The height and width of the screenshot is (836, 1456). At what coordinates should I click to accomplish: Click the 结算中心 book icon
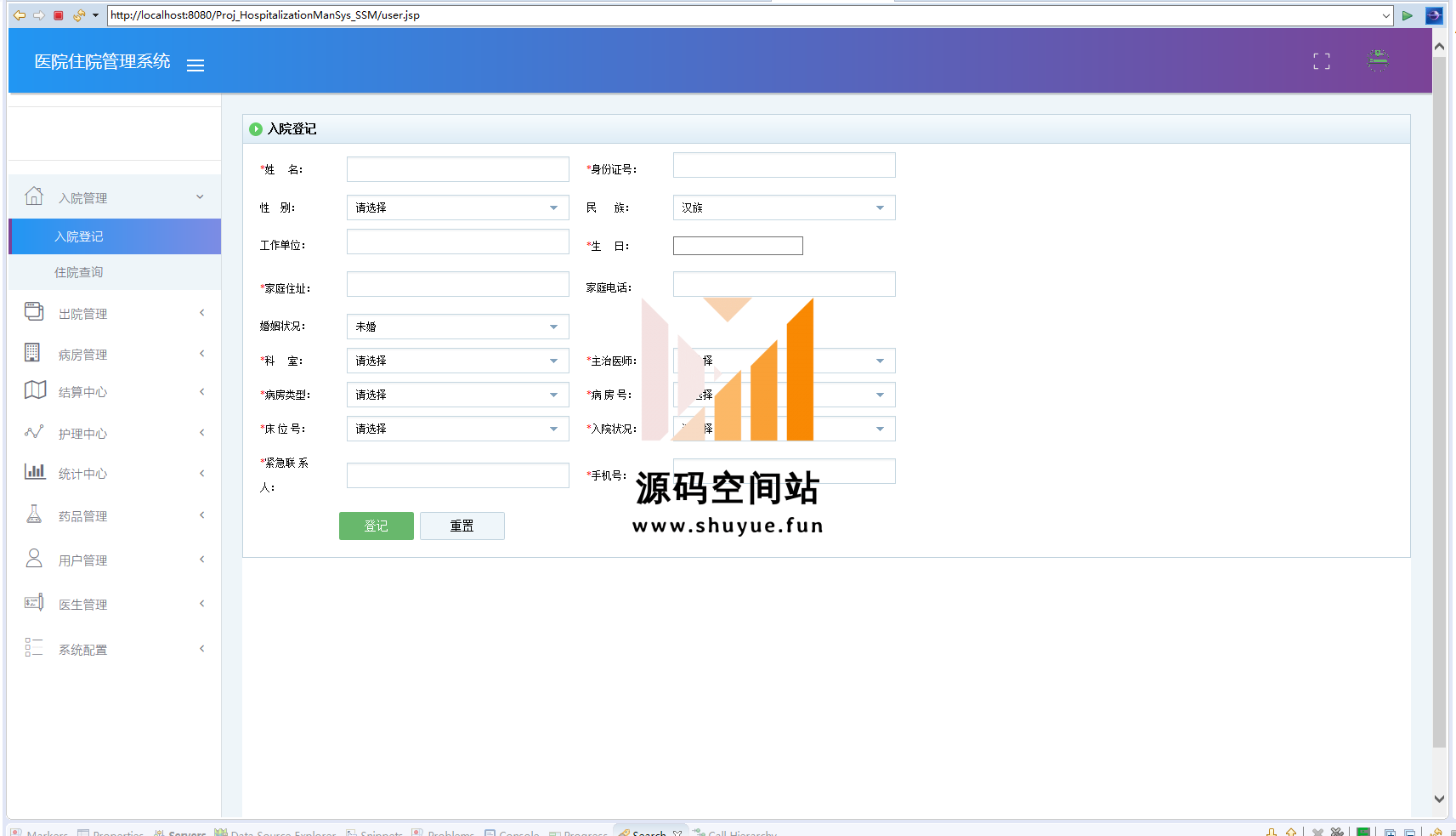[35, 390]
